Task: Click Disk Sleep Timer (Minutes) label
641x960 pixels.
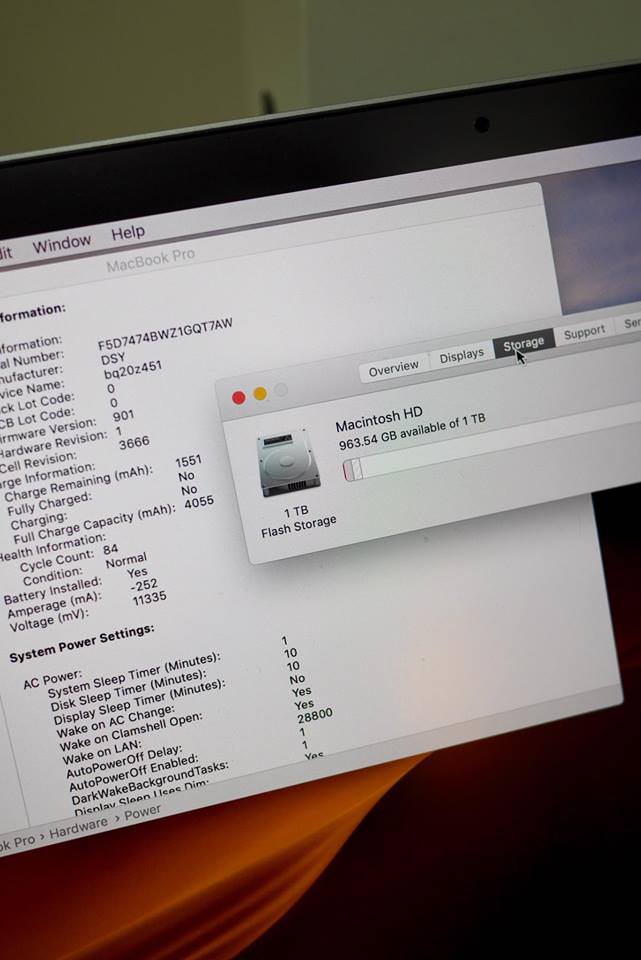Action: point(128,692)
